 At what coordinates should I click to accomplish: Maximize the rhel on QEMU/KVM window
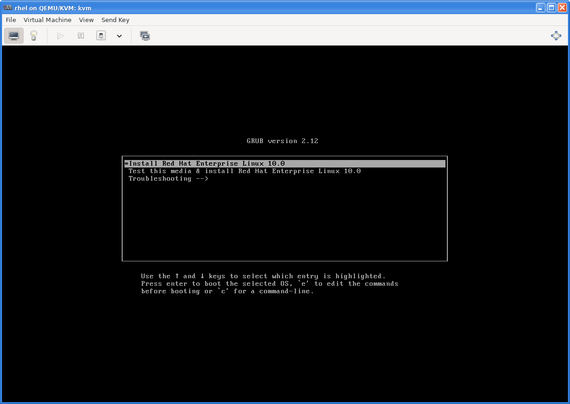tap(551, 8)
